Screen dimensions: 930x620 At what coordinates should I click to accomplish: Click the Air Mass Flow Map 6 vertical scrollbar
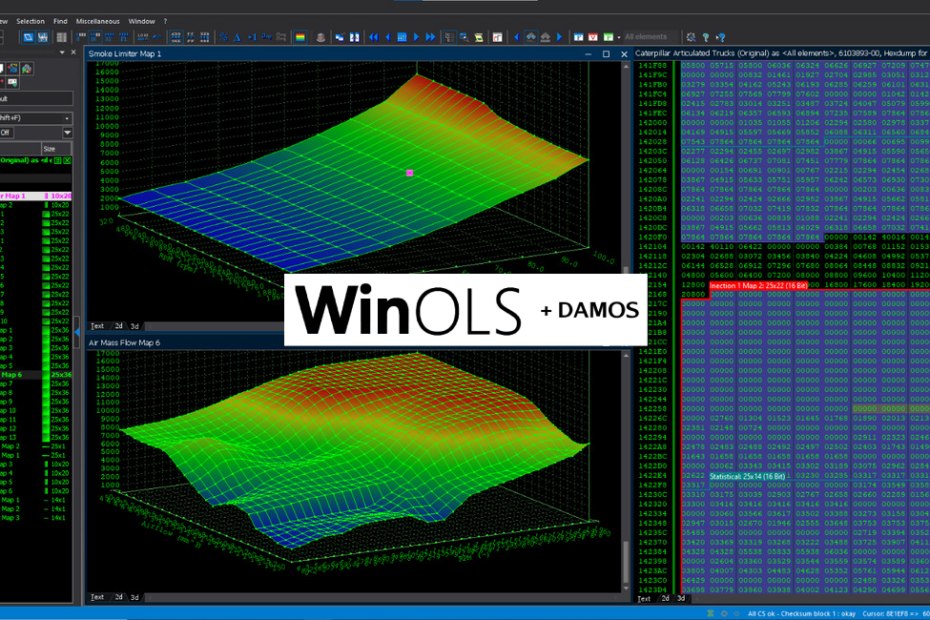coord(626,470)
